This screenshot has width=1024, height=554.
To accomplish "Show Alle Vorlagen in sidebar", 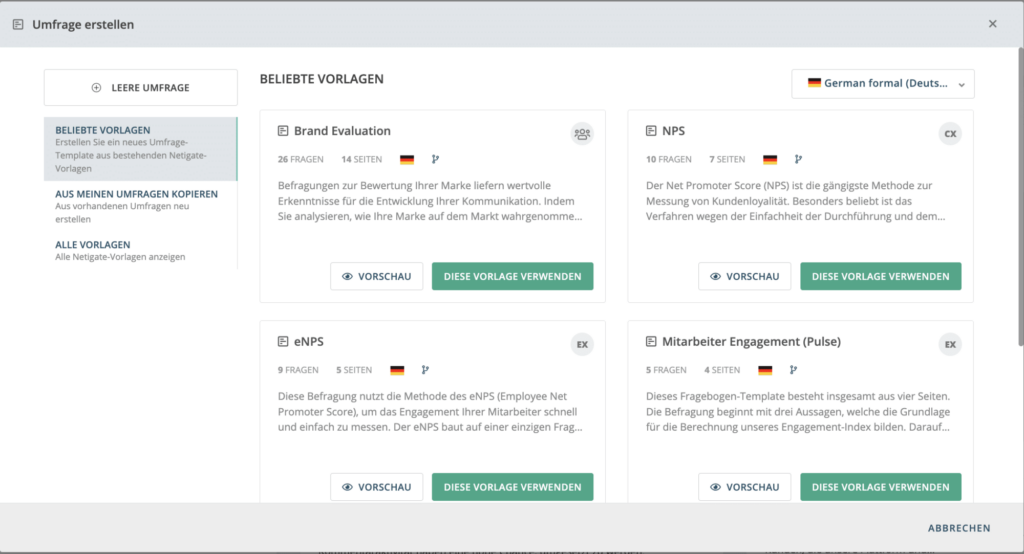I will [140, 250].
